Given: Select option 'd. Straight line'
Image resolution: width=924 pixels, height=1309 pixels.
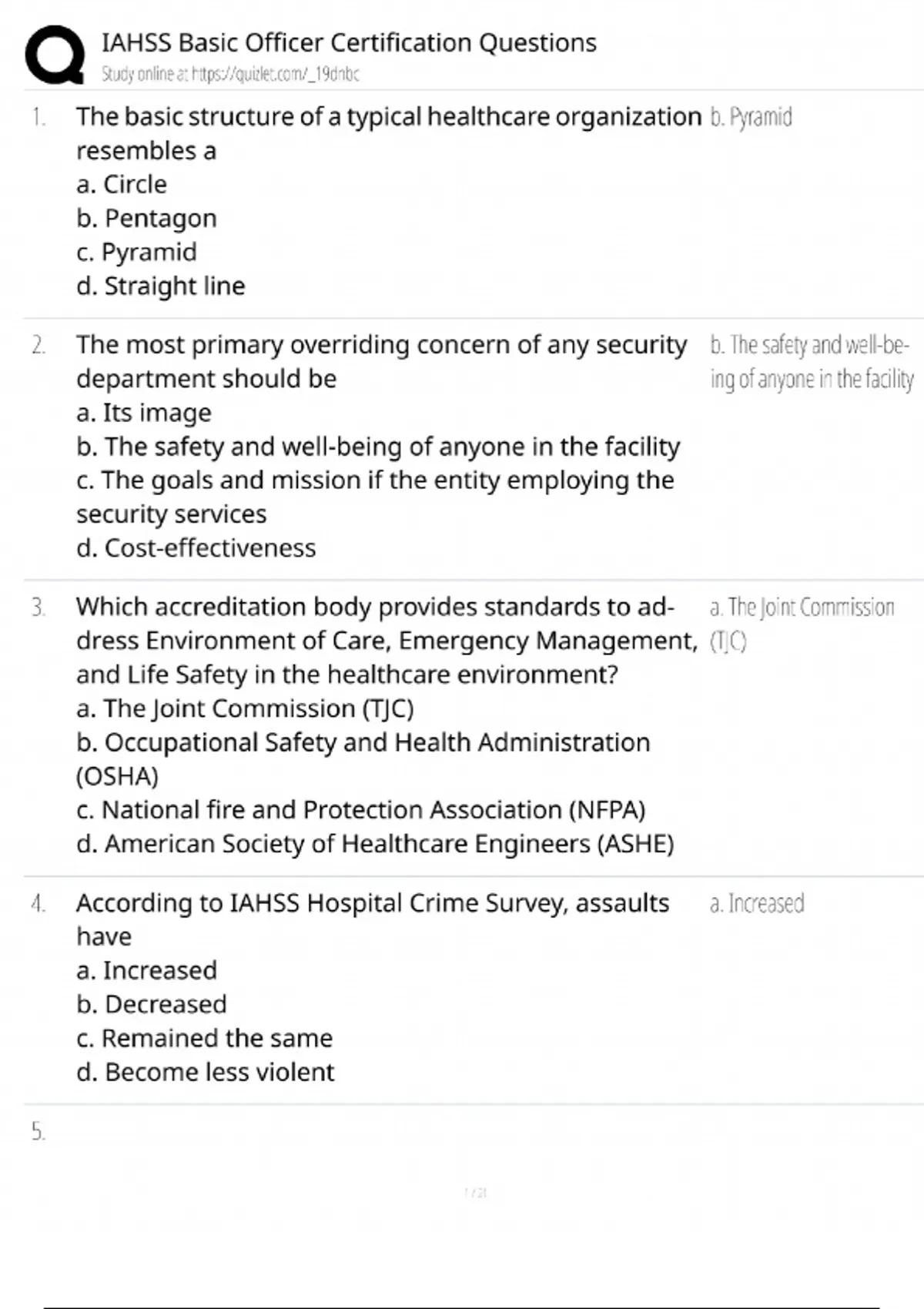Looking at the screenshot, I should click(161, 286).
